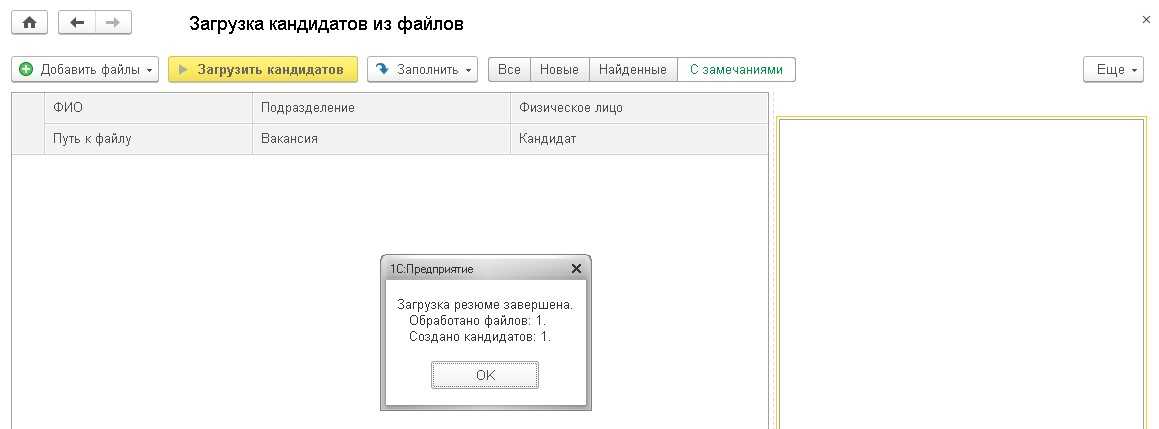Click inside the empty preview panel
This screenshot has height=429, width=1159.
[x=960, y=270]
